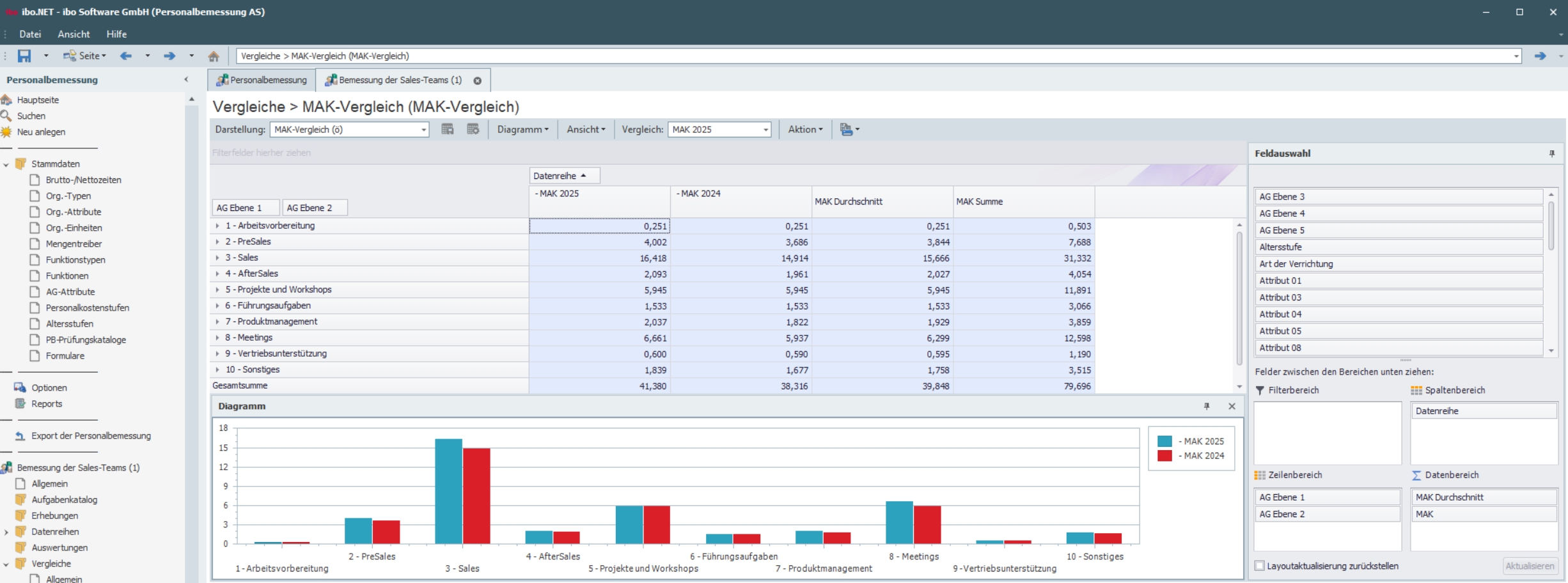Click the blue MAK 2025 legend swatch
The image size is (1568, 583).
1164,442
